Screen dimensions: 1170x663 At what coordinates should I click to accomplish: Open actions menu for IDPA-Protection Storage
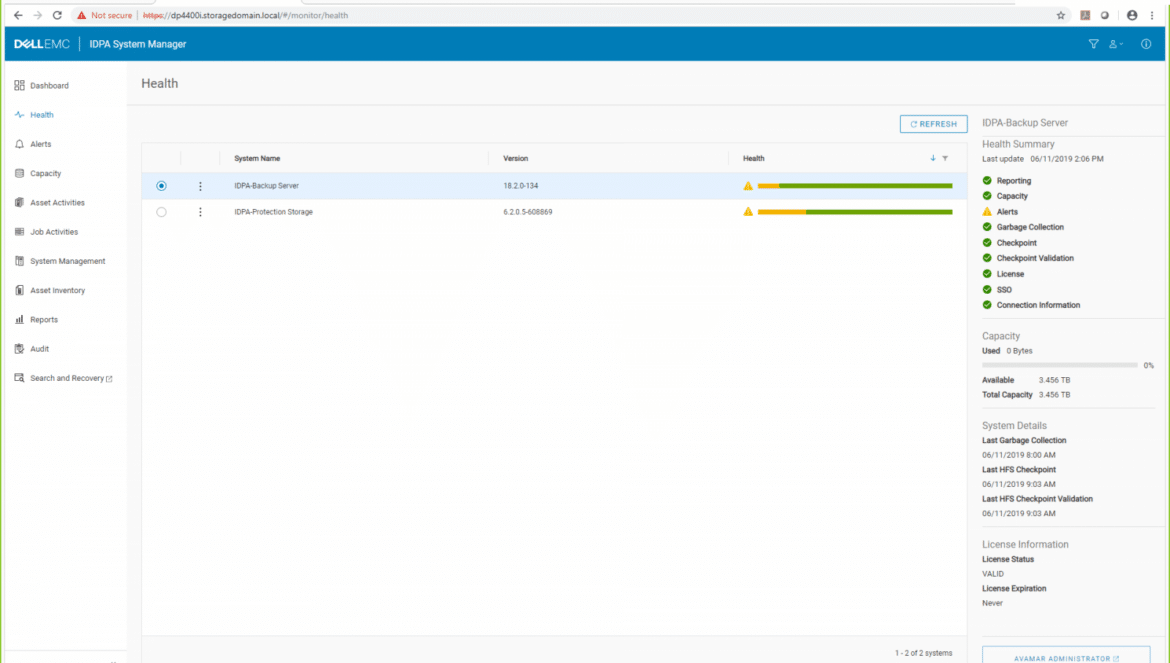[x=200, y=212]
